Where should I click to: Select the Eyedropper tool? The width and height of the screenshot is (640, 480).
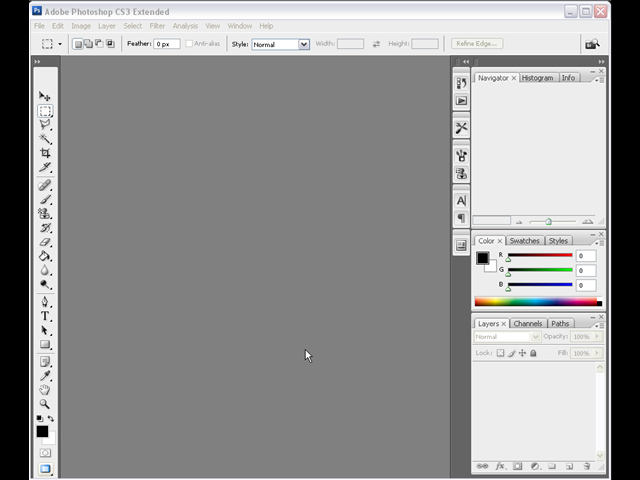(x=45, y=376)
